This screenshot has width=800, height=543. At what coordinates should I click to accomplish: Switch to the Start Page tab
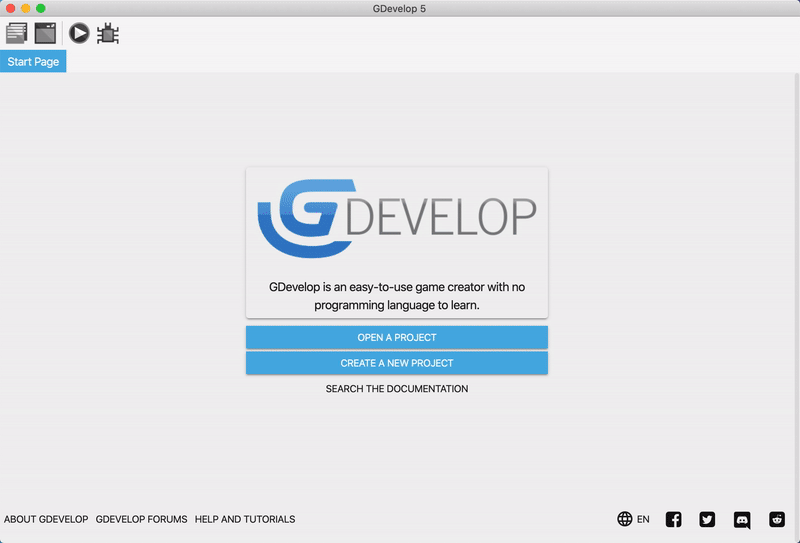tap(33, 62)
